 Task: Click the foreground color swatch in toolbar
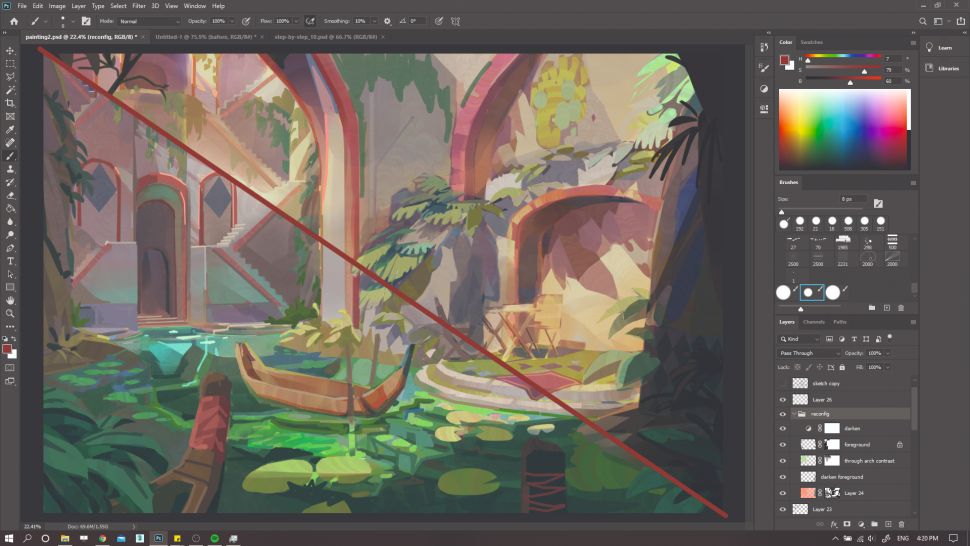(x=8, y=350)
